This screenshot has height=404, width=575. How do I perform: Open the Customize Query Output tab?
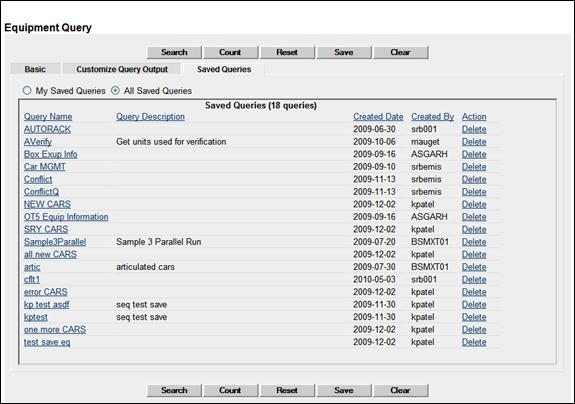click(x=122, y=69)
